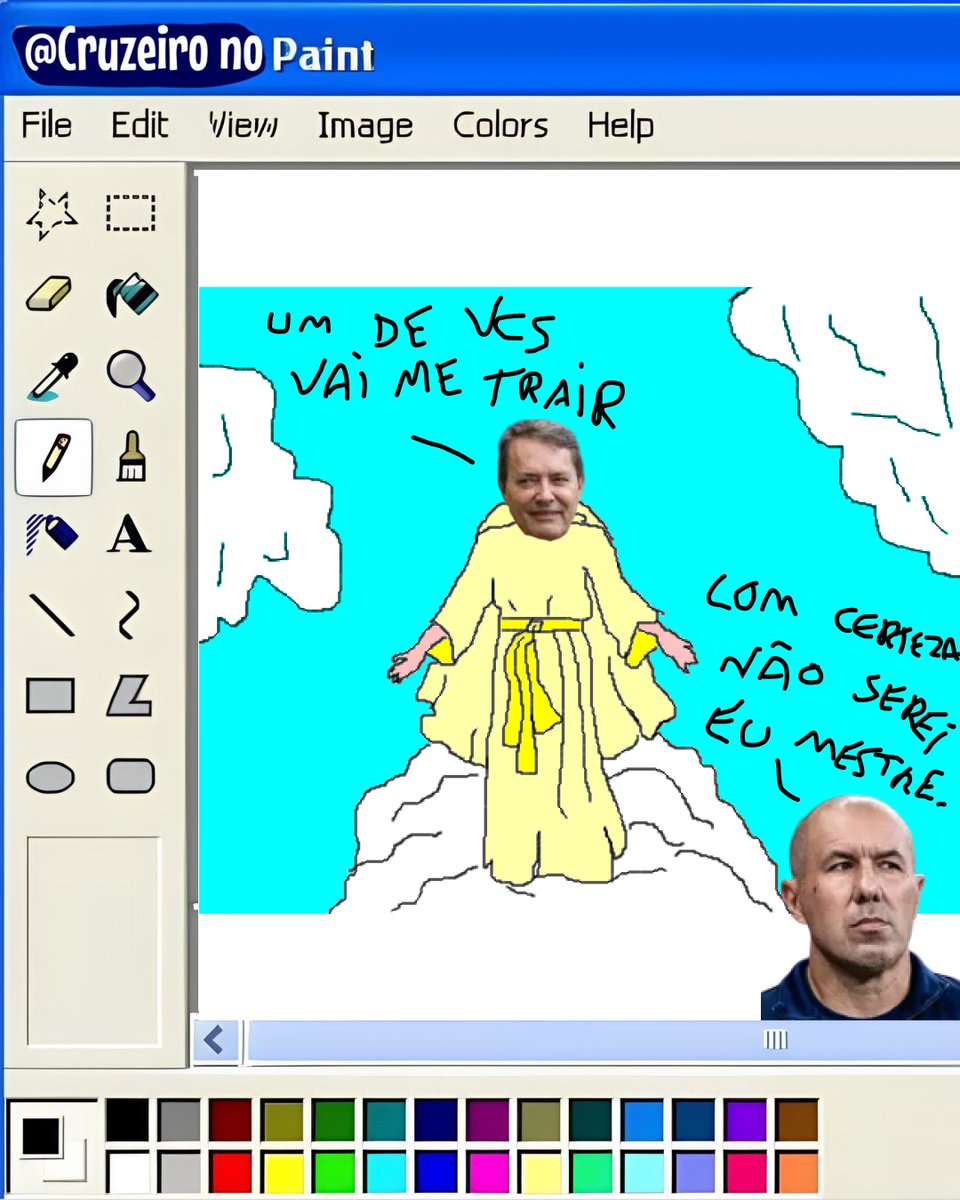Select the Polygon tool
This screenshot has height=1200, width=960.
[x=130, y=696]
